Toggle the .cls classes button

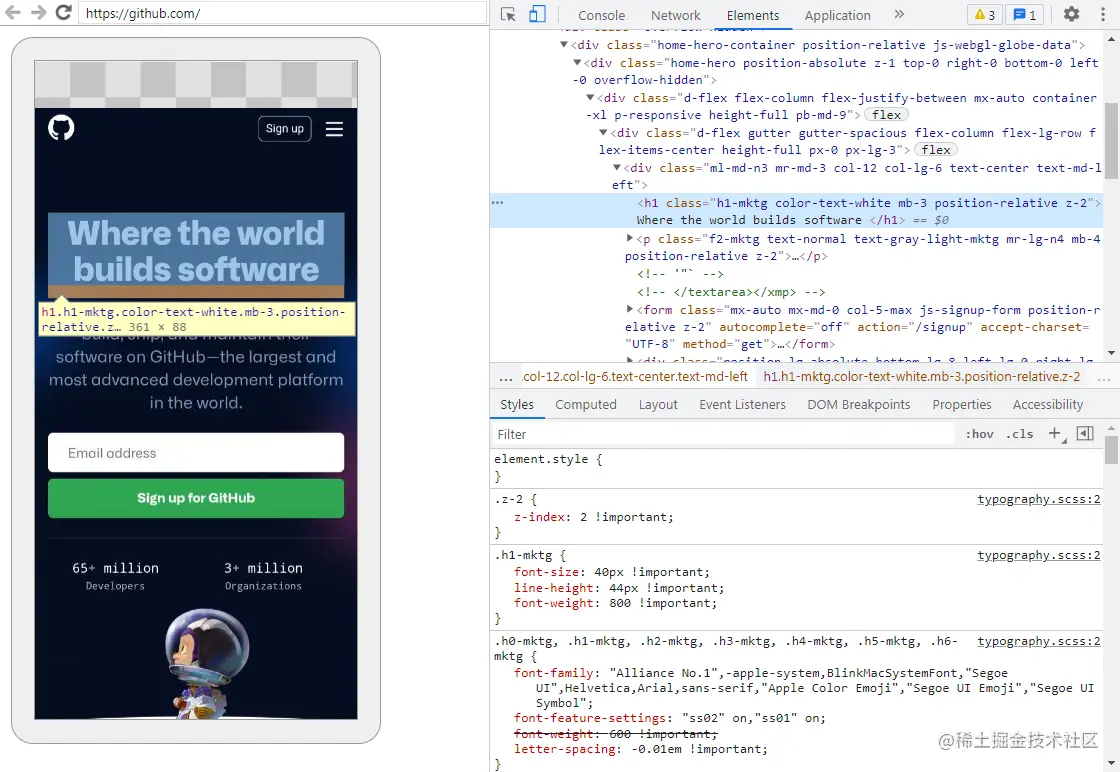(x=1019, y=434)
